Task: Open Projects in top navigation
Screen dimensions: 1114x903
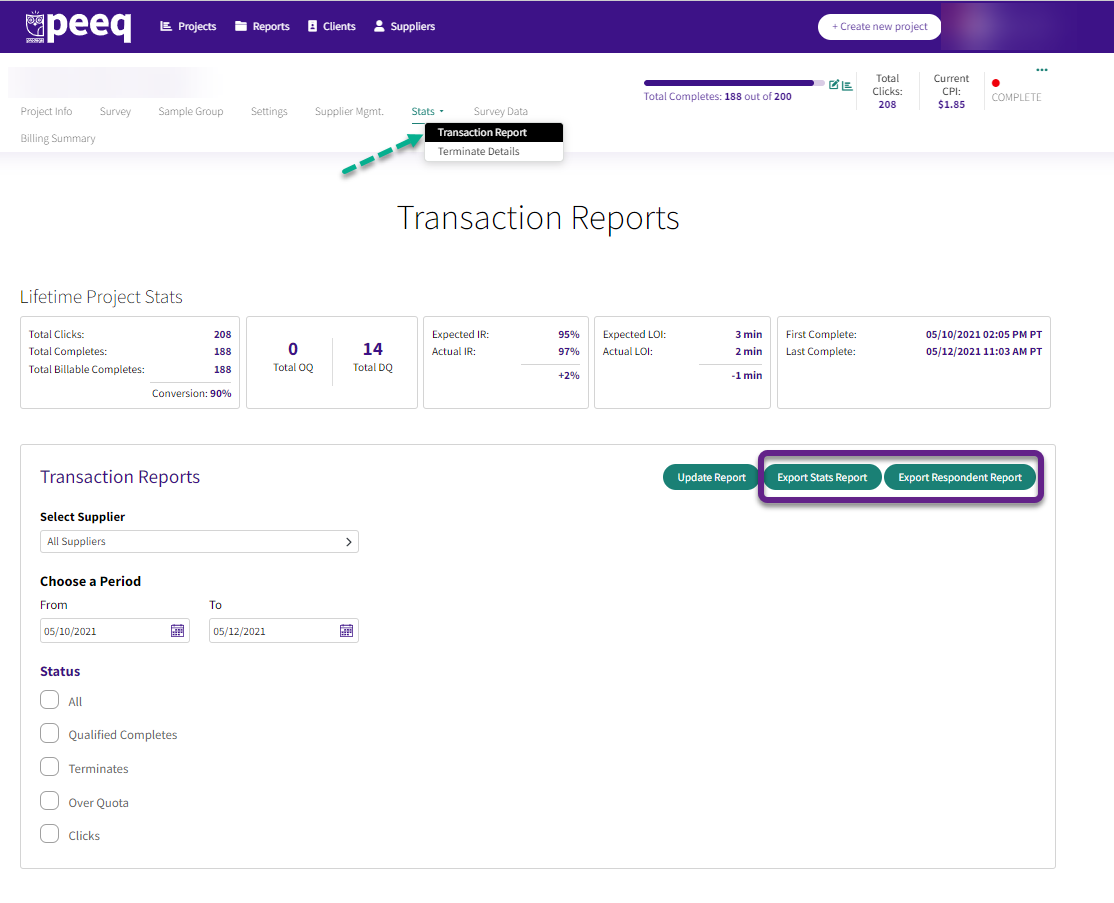Action: 188,26
